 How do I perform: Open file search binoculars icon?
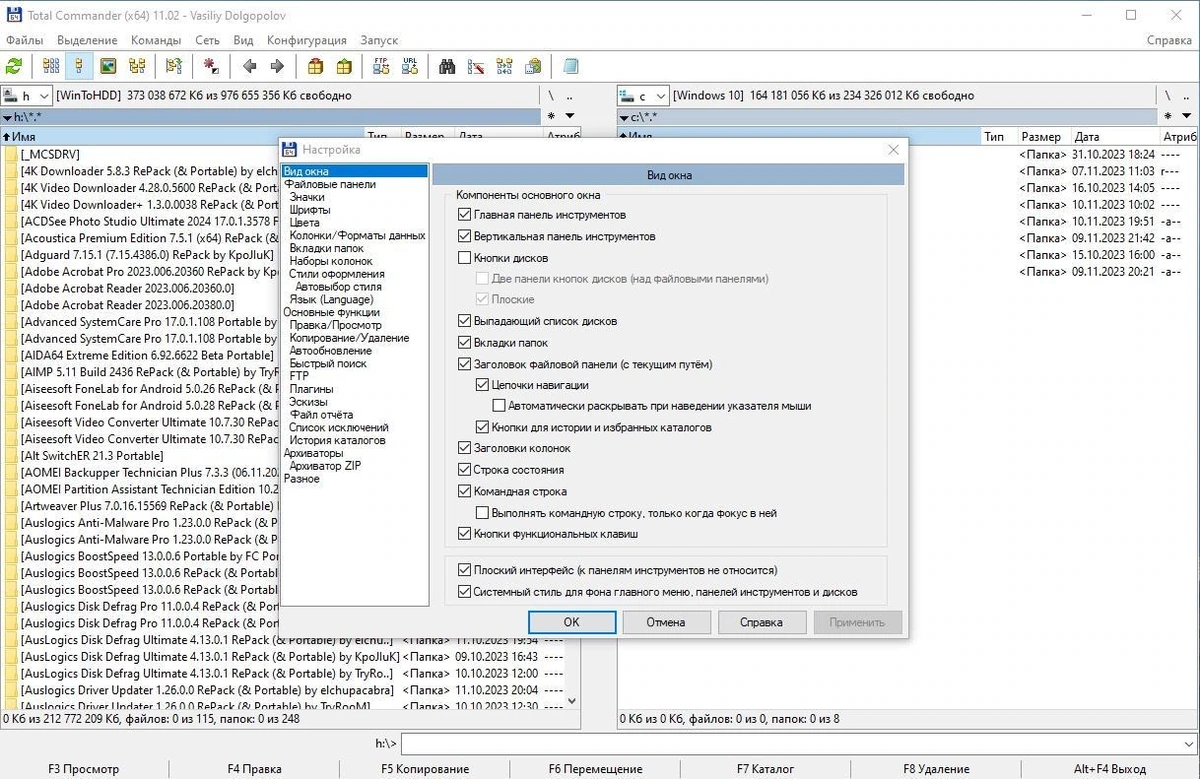tap(447, 66)
